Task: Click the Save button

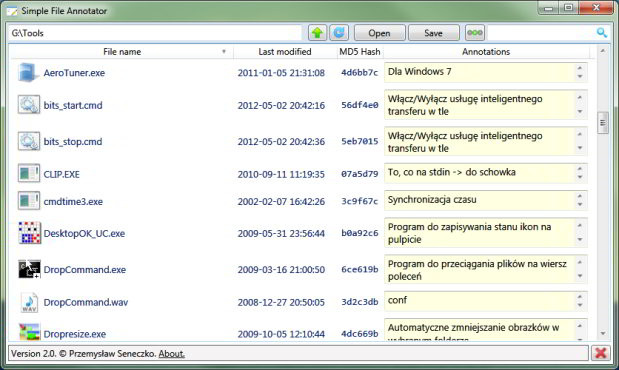Action: pos(433,33)
